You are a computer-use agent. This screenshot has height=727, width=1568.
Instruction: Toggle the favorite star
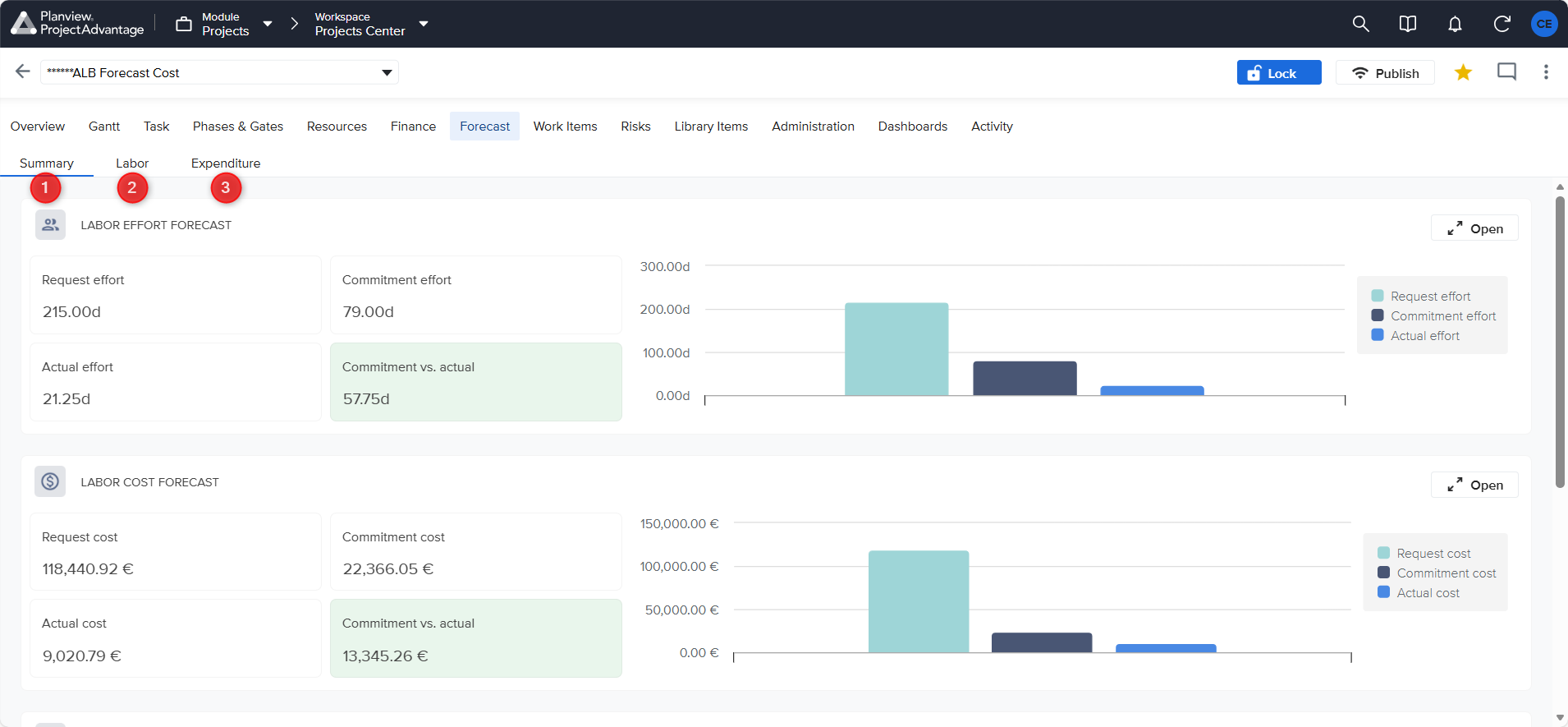click(1462, 72)
